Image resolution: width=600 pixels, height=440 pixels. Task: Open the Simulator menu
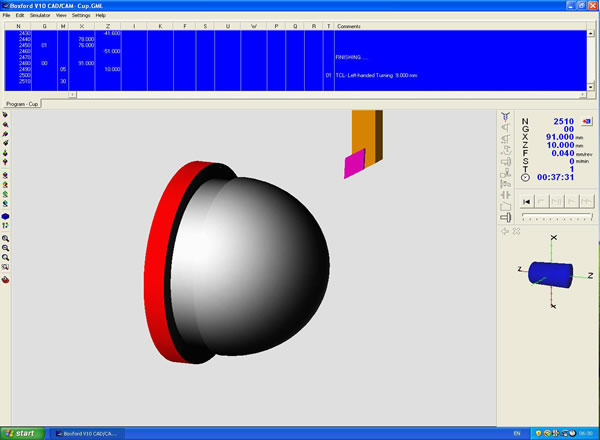[40, 15]
